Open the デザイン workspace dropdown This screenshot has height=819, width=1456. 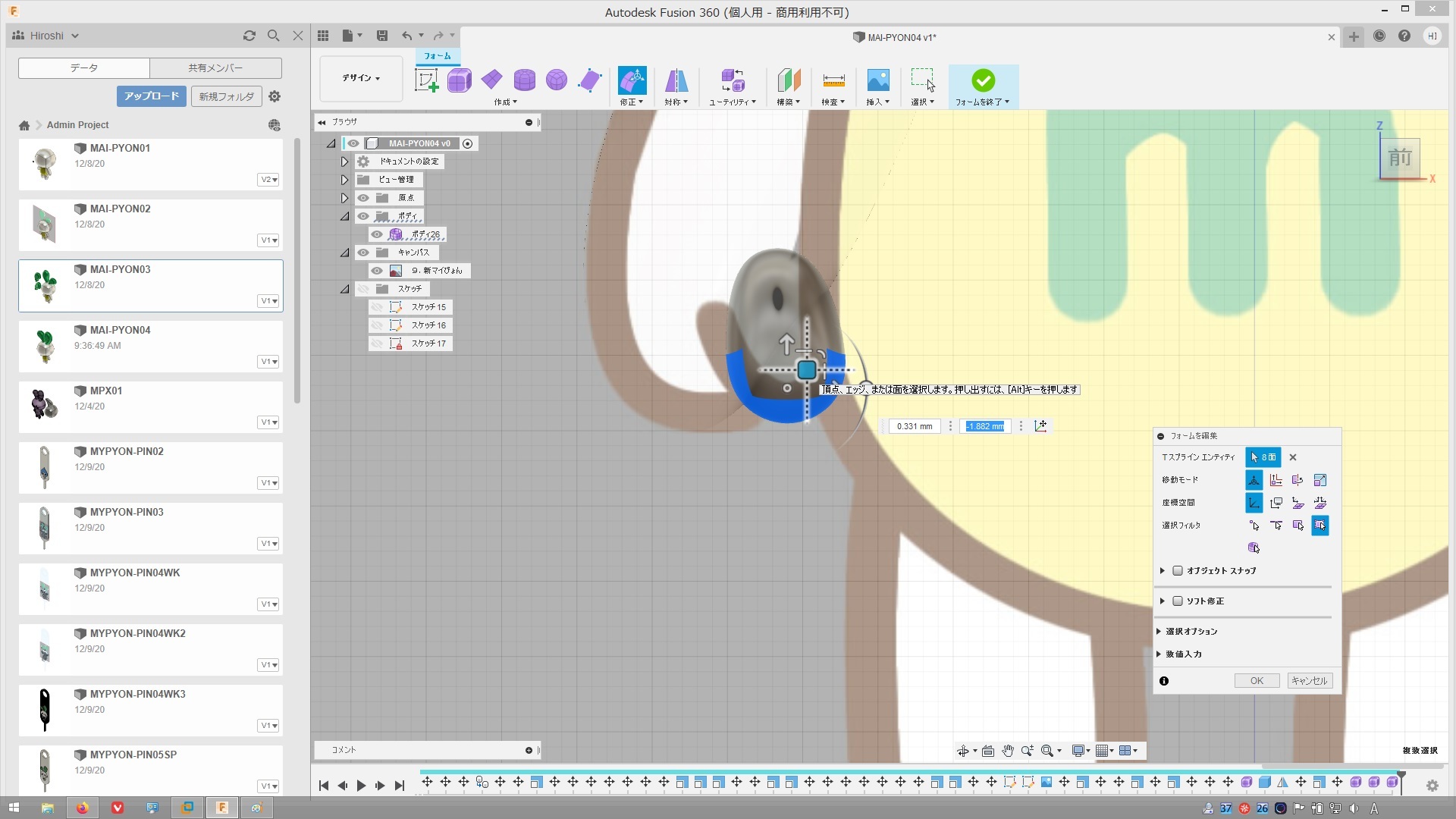tap(361, 78)
